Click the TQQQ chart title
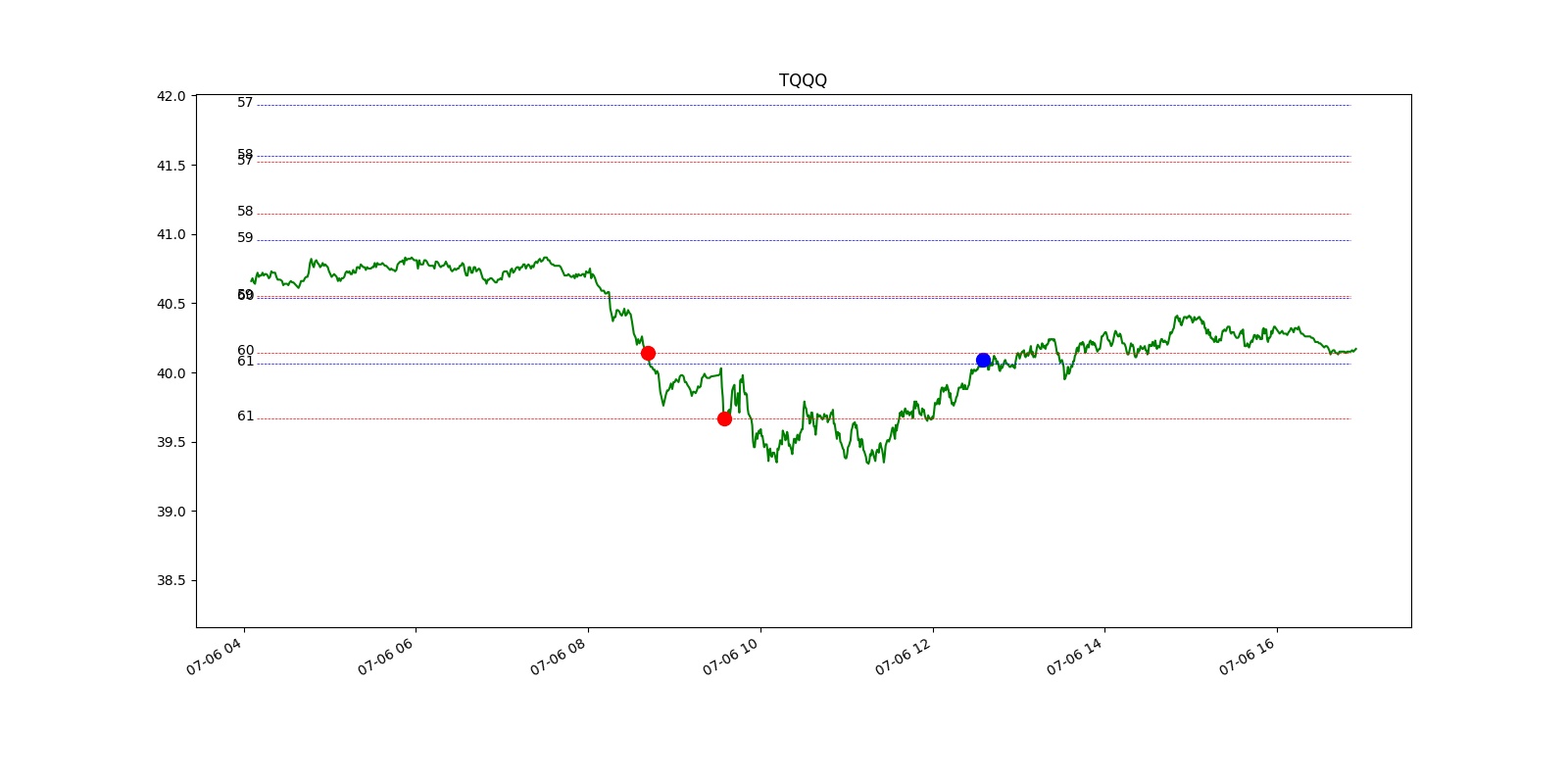Image resolution: width=1568 pixels, height=784 pixels. [803, 80]
